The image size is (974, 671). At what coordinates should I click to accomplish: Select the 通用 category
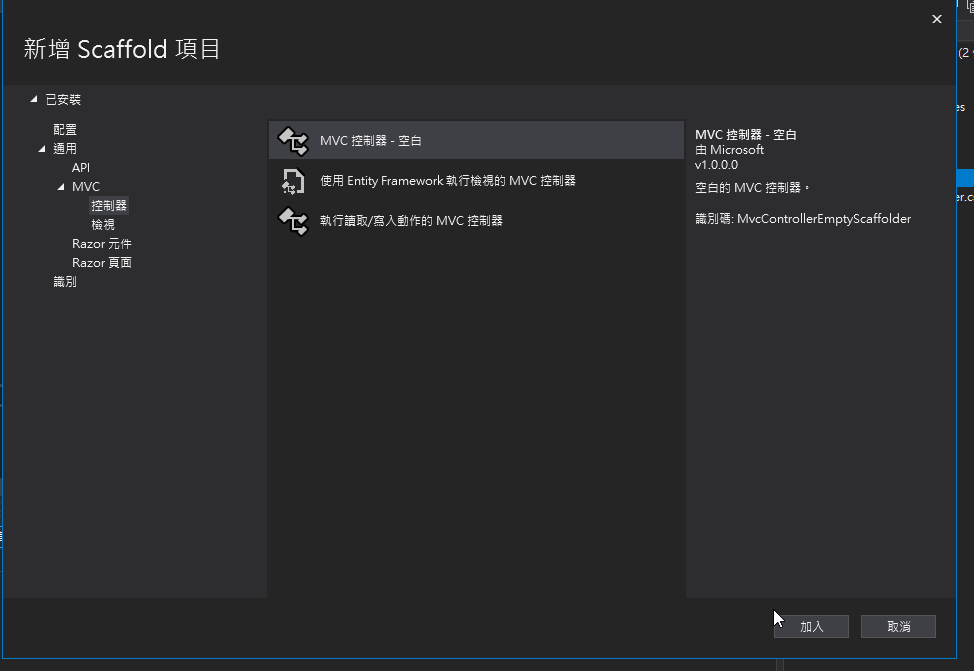(x=65, y=149)
